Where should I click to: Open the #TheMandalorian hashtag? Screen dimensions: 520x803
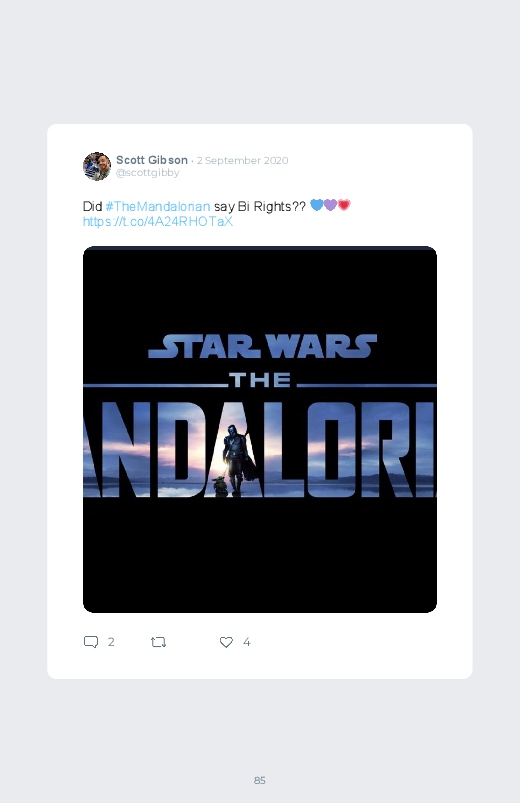tap(158, 206)
